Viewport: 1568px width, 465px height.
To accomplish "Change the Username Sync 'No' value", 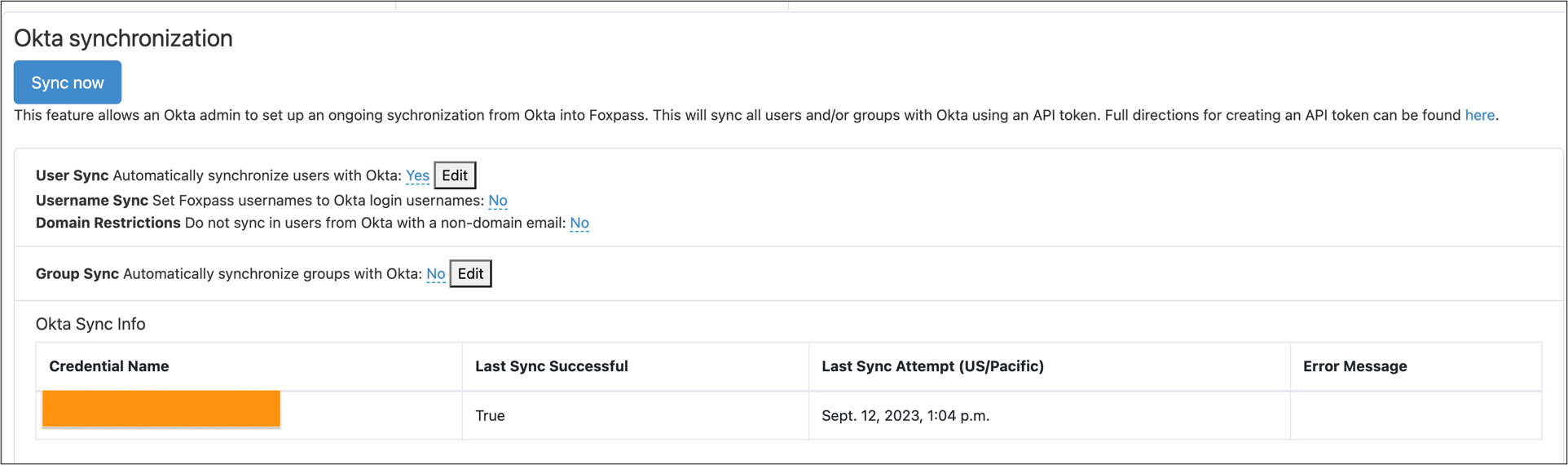I will [498, 201].
